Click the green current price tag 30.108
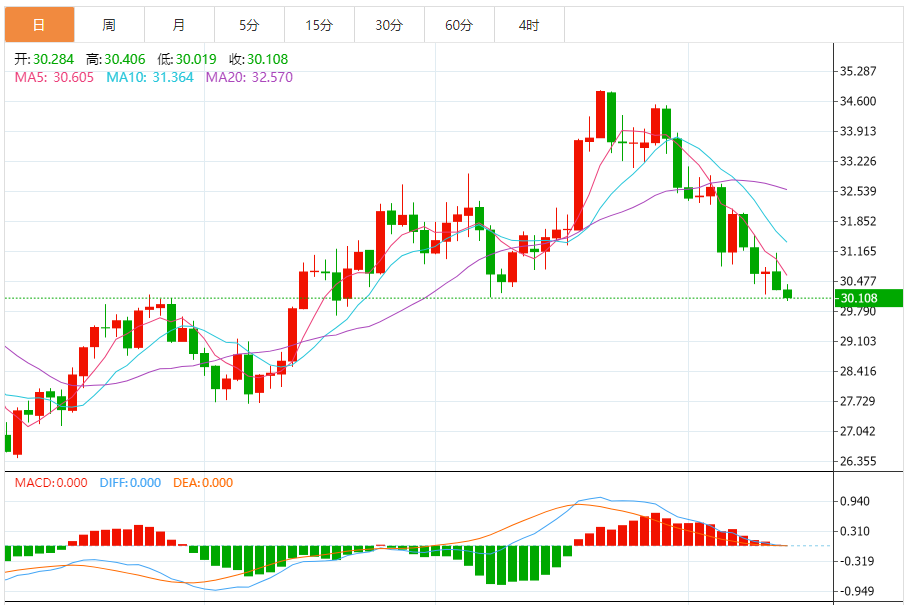This screenshot has width=907, height=605. (869, 298)
